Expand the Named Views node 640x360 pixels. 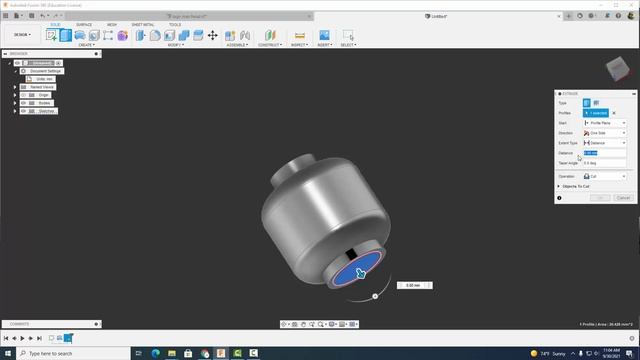[15, 87]
